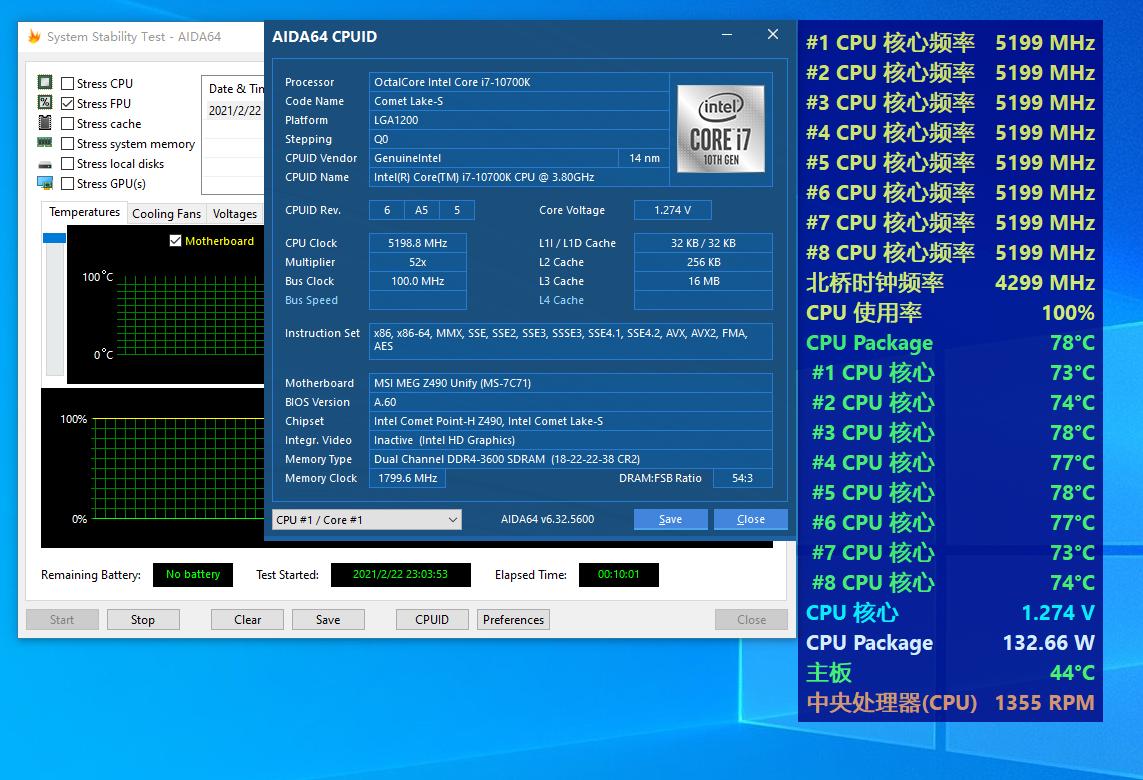This screenshot has width=1143, height=780.
Task: Click the 主板 44°C temperature reading
Action: [950, 673]
